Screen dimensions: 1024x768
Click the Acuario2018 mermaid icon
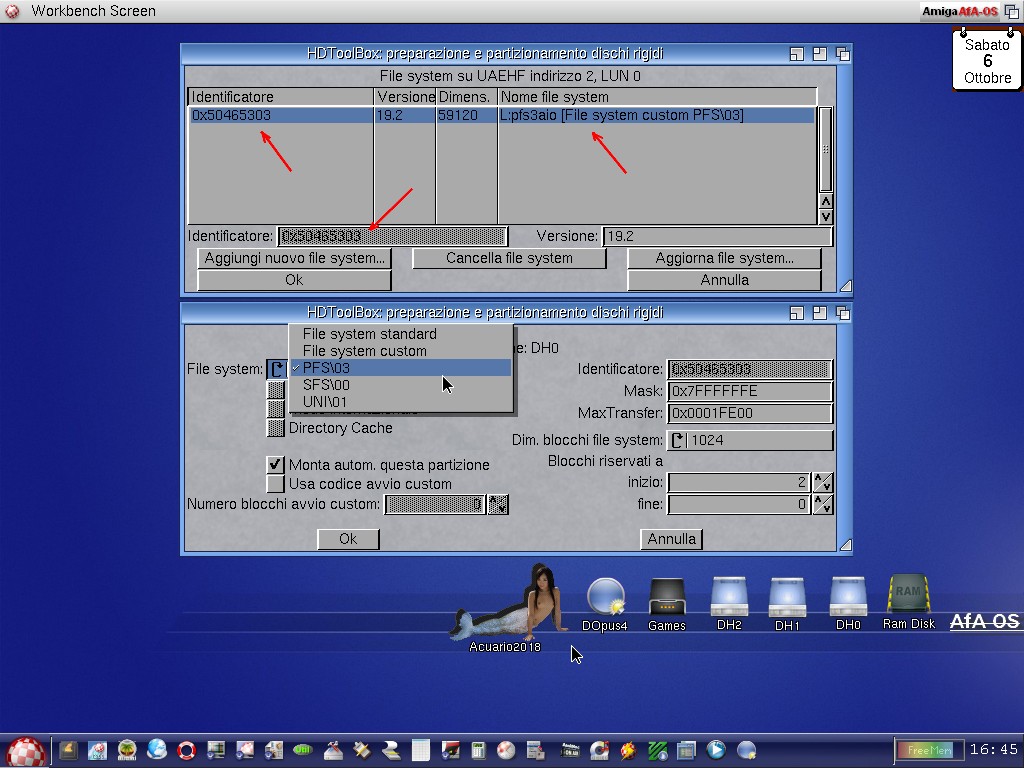[x=505, y=605]
